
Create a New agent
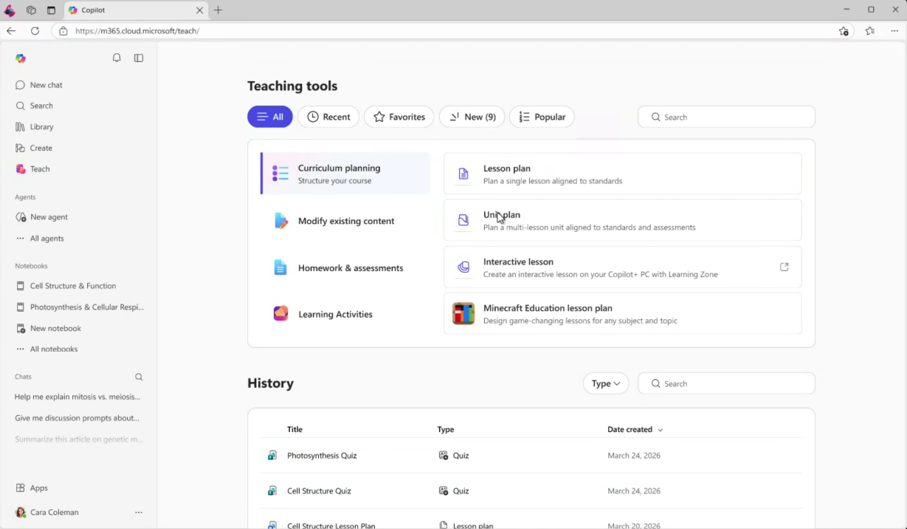pyautogui.click(x=41, y=217)
